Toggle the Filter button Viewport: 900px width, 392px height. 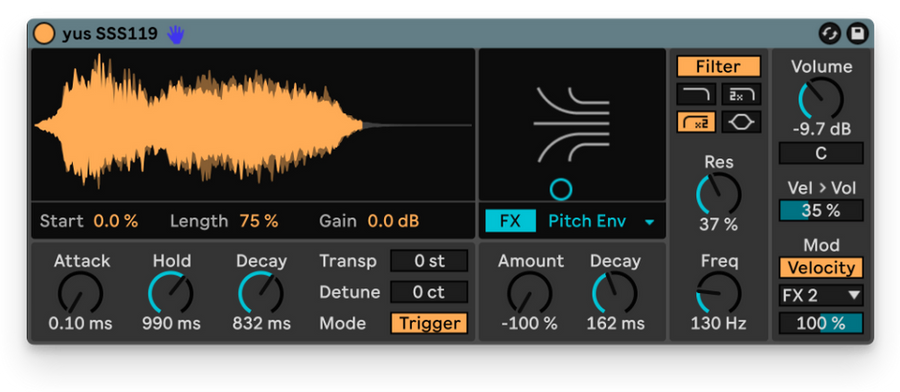pyautogui.click(x=719, y=67)
